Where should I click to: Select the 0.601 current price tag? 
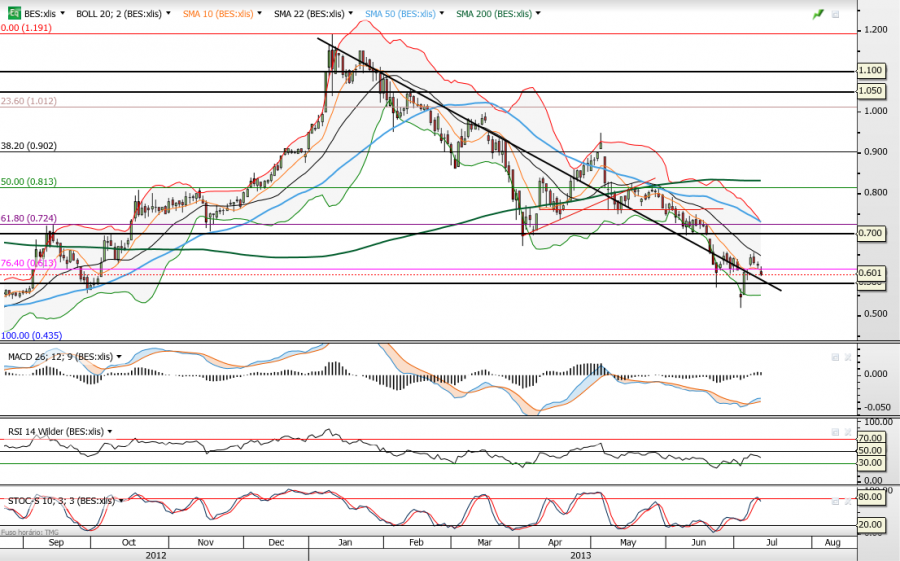pos(870,273)
